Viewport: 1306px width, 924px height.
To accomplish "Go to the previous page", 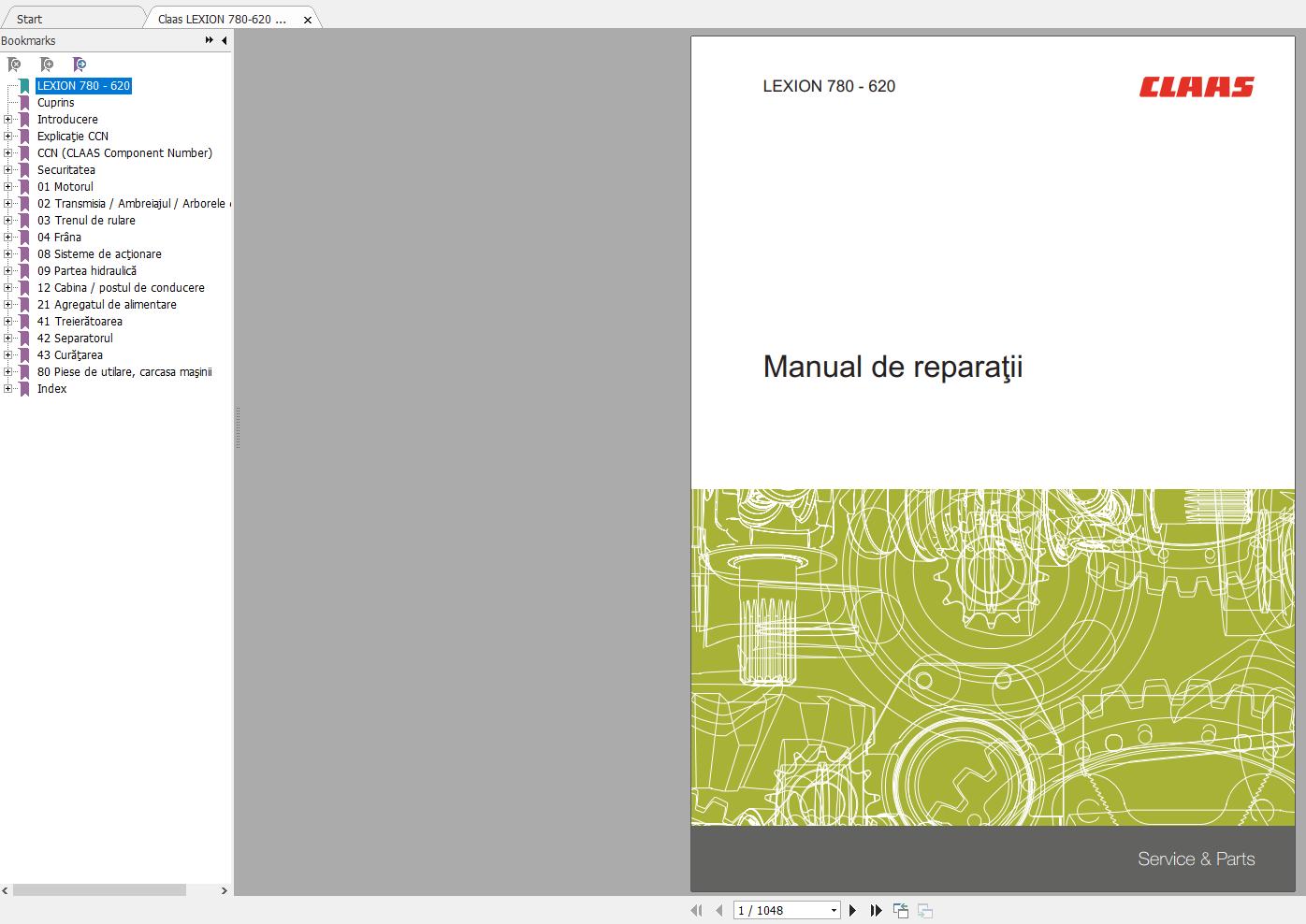I will (718, 909).
